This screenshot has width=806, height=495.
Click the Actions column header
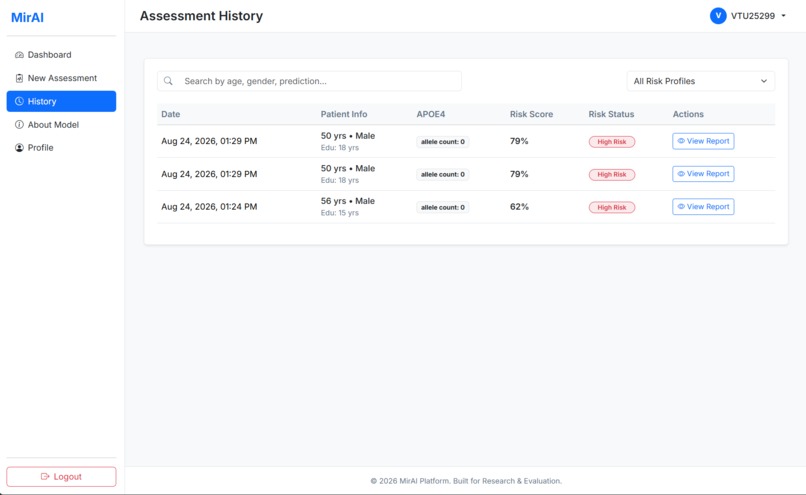click(x=688, y=114)
